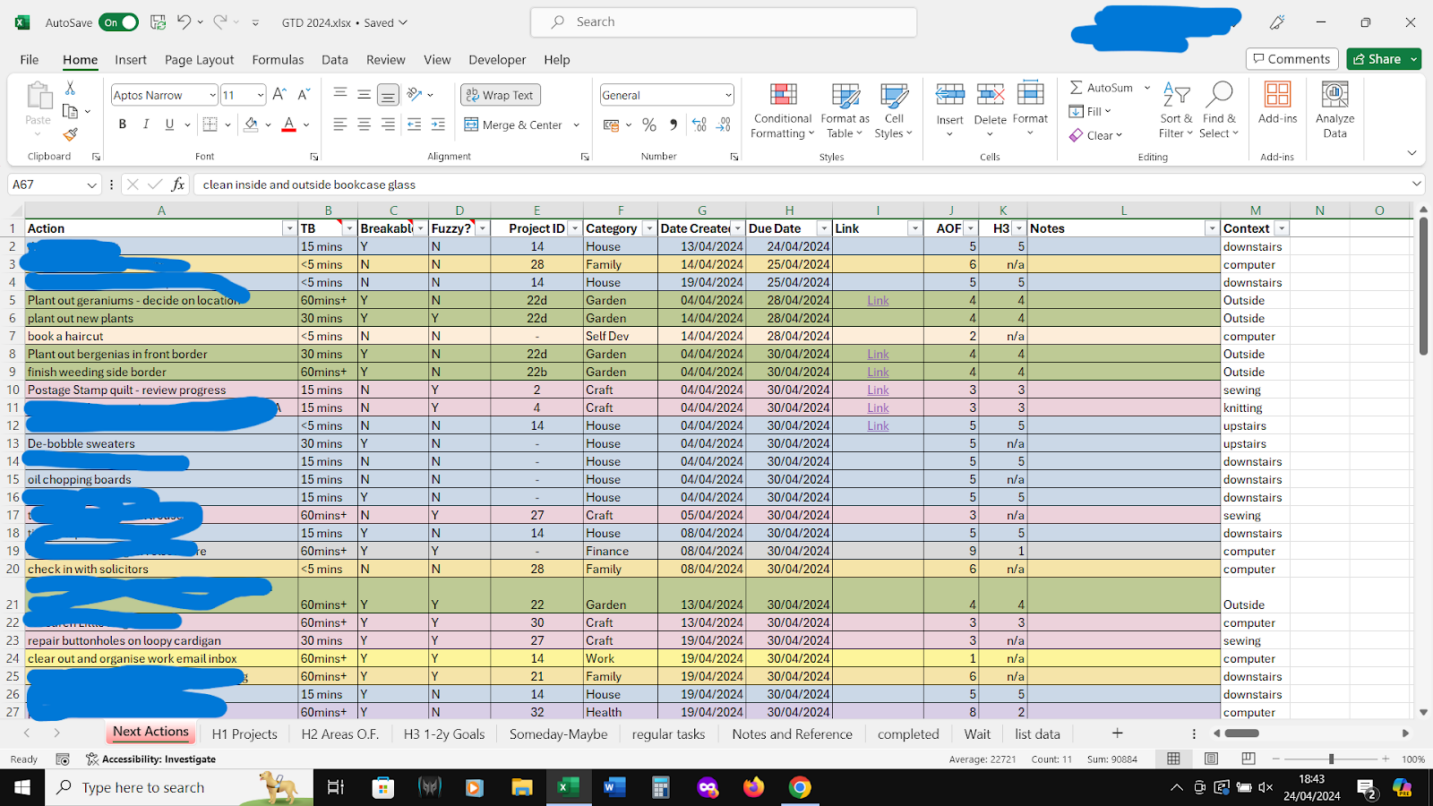Screen dimensions: 1433x806
Task: Toggle Wrap Text for the selection
Action: (499, 94)
